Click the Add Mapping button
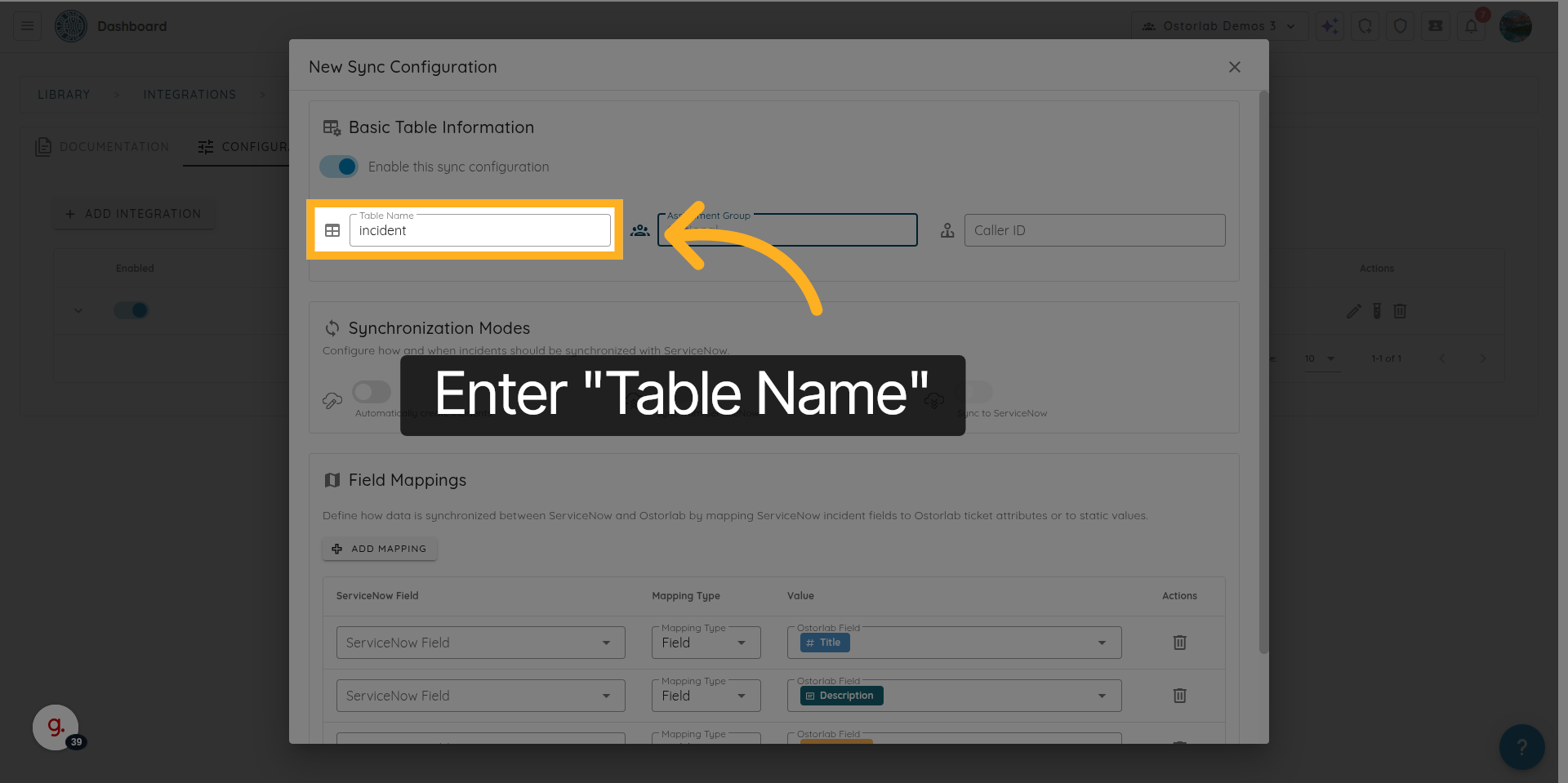Image resolution: width=1568 pixels, height=783 pixels. [380, 549]
